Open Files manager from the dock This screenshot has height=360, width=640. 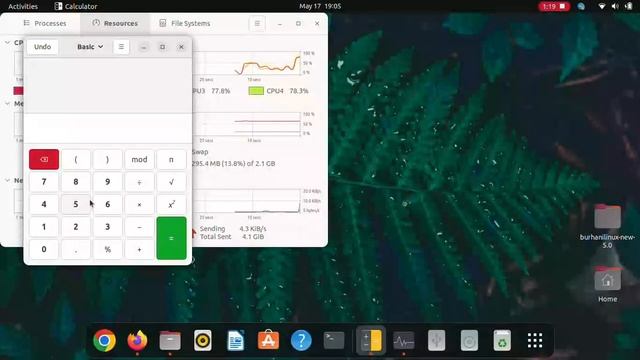170,340
